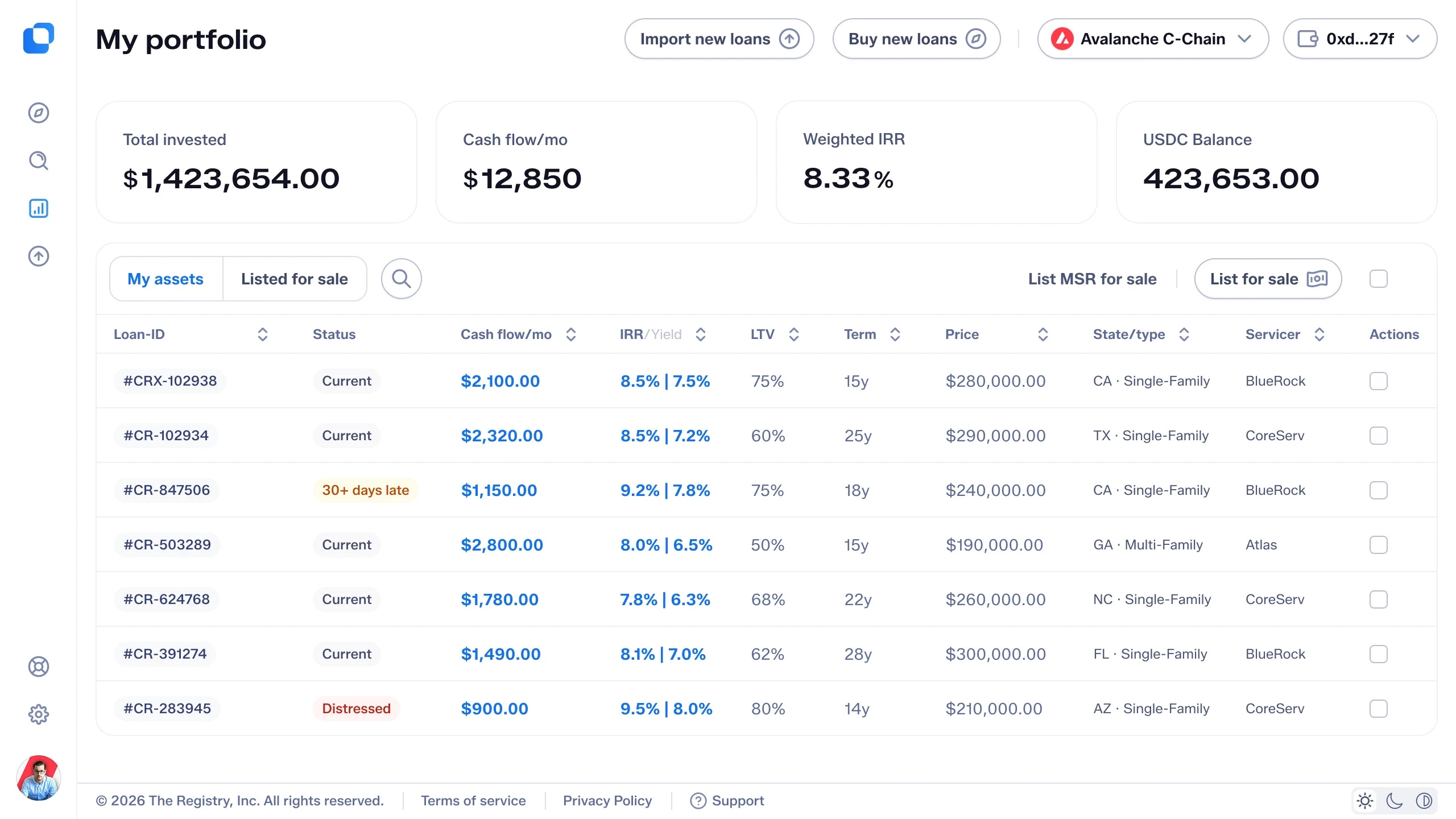Open the lifebuoy help icon in sidebar
The width and height of the screenshot is (1456, 819).
pos(39,667)
